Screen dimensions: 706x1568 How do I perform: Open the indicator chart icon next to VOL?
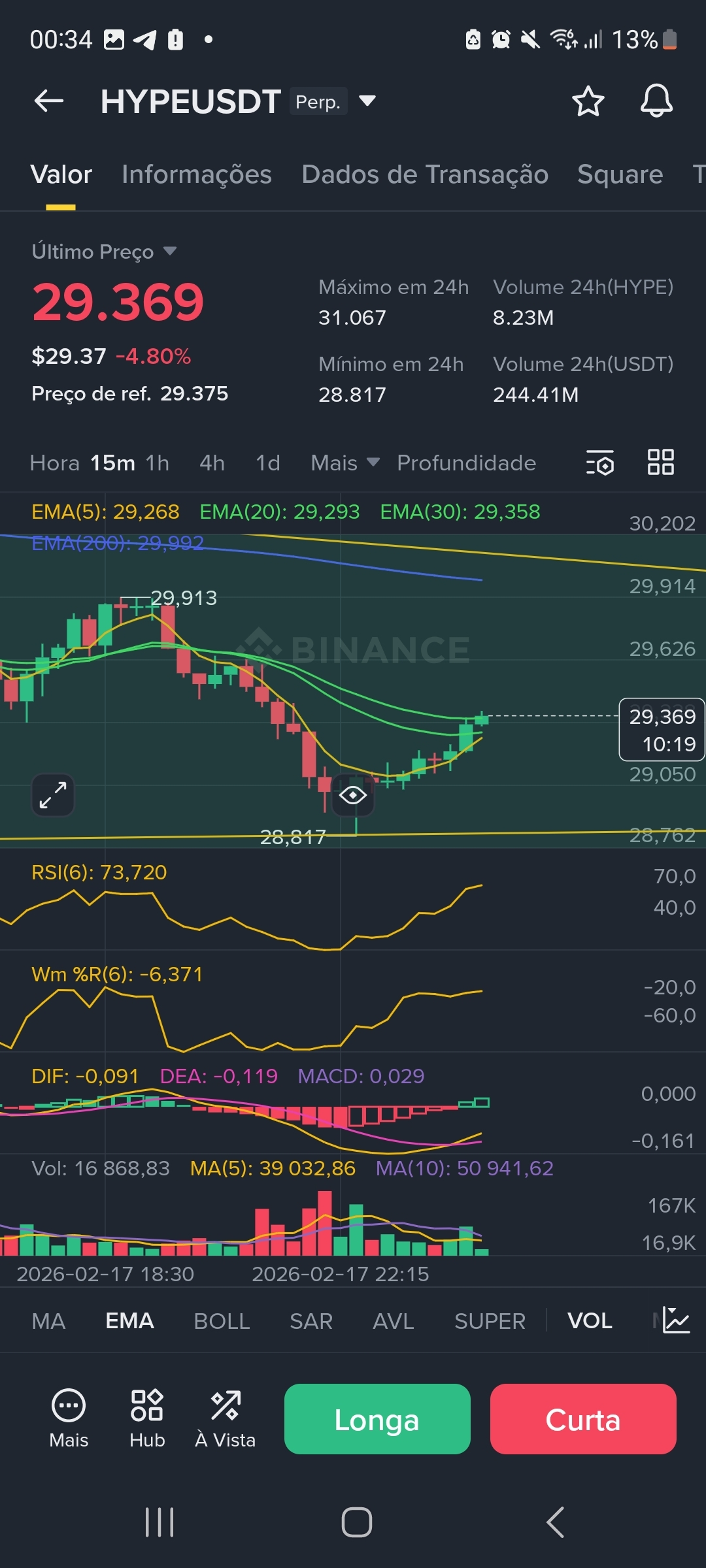(x=676, y=1320)
